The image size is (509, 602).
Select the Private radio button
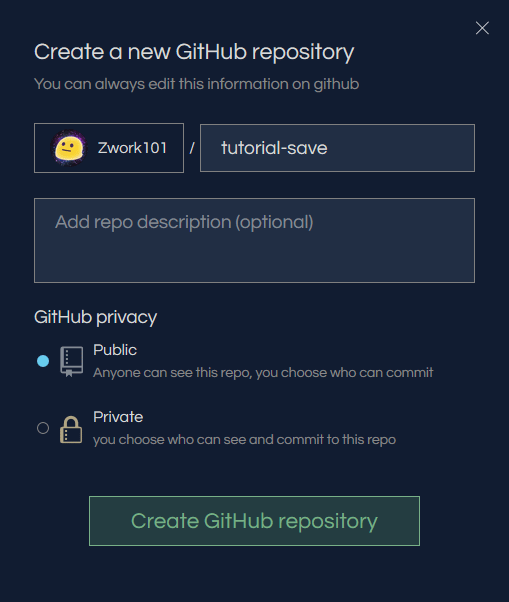coord(43,428)
